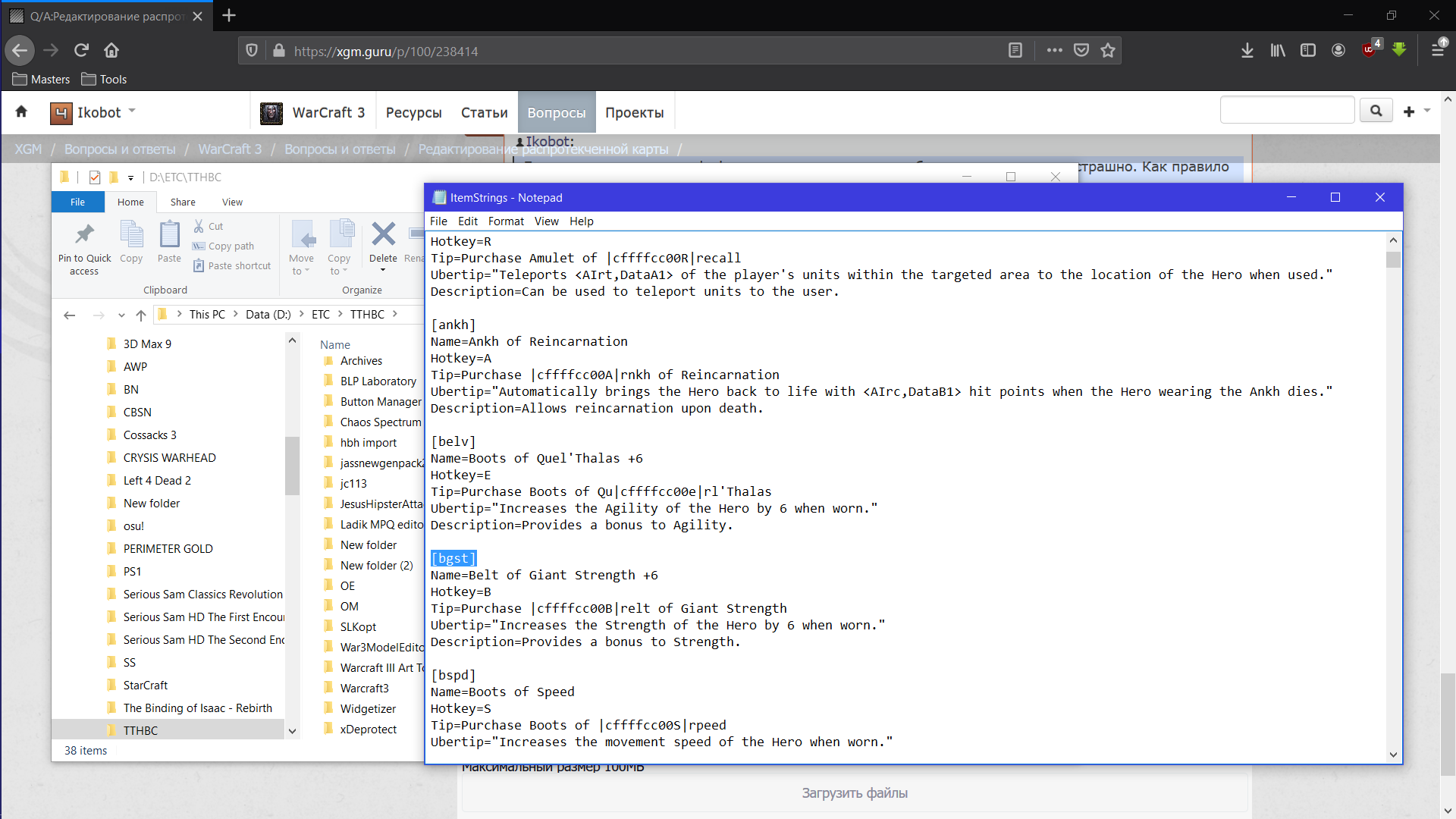The height and width of the screenshot is (819, 1456).
Task: Open Notepad Help menu
Action: (582, 221)
